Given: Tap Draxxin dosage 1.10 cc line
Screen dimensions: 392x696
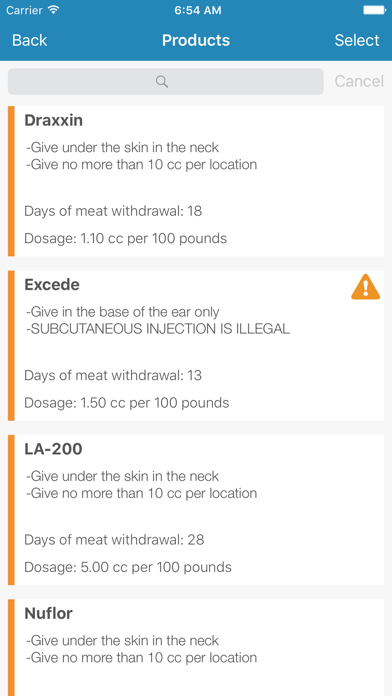Looking at the screenshot, I should pyautogui.click(x=125, y=238).
